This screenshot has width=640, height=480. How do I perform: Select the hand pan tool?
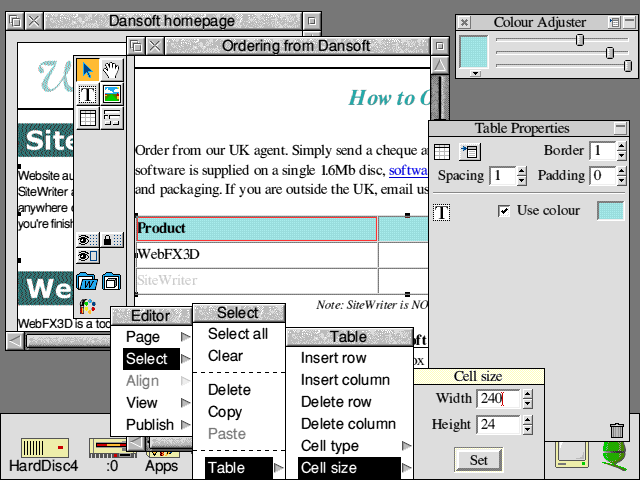point(112,70)
